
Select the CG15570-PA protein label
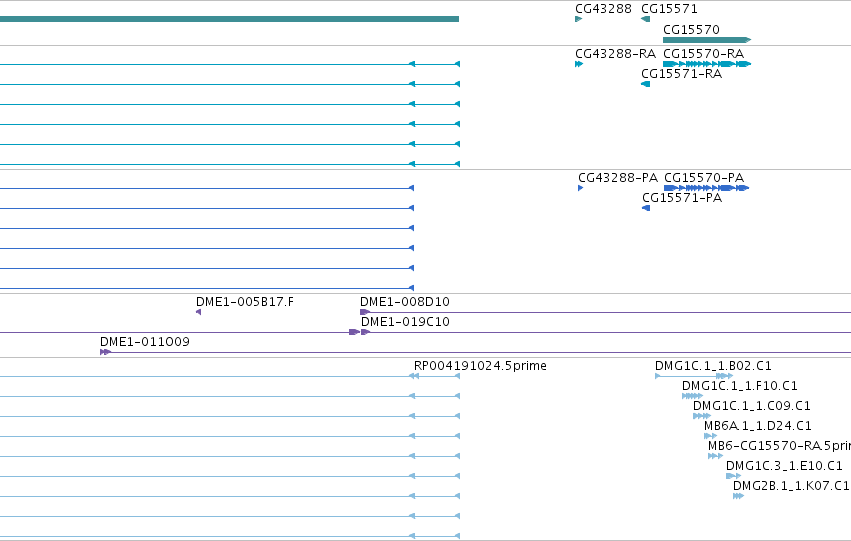704,177
